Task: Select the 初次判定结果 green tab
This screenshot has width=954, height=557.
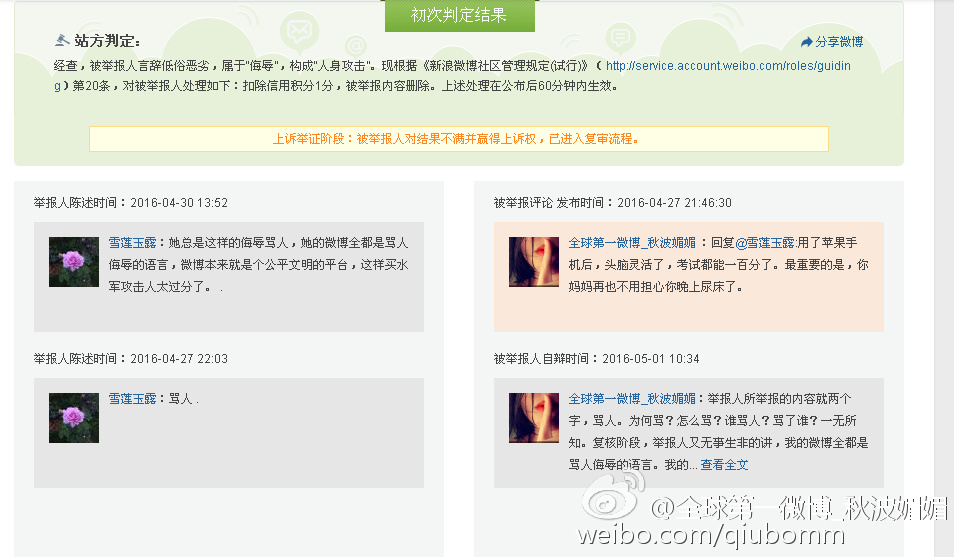Action: pyautogui.click(x=459, y=15)
